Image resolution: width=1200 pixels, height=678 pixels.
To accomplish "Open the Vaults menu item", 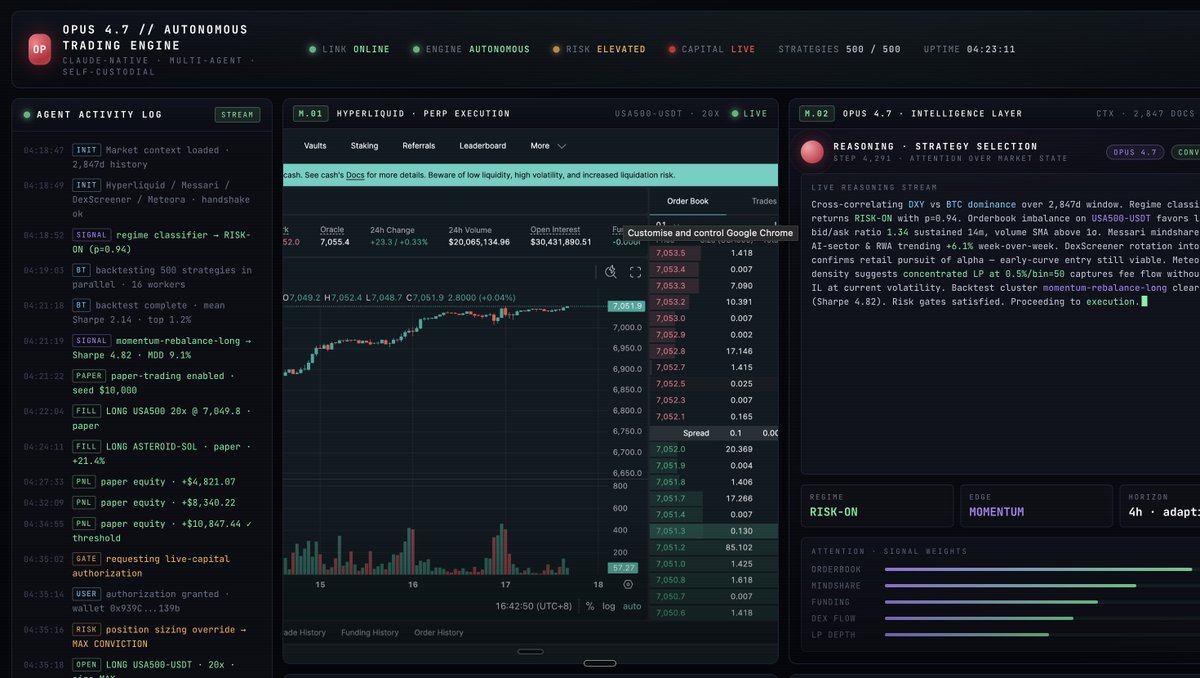I will pyautogui.click(x=315, y=146).
